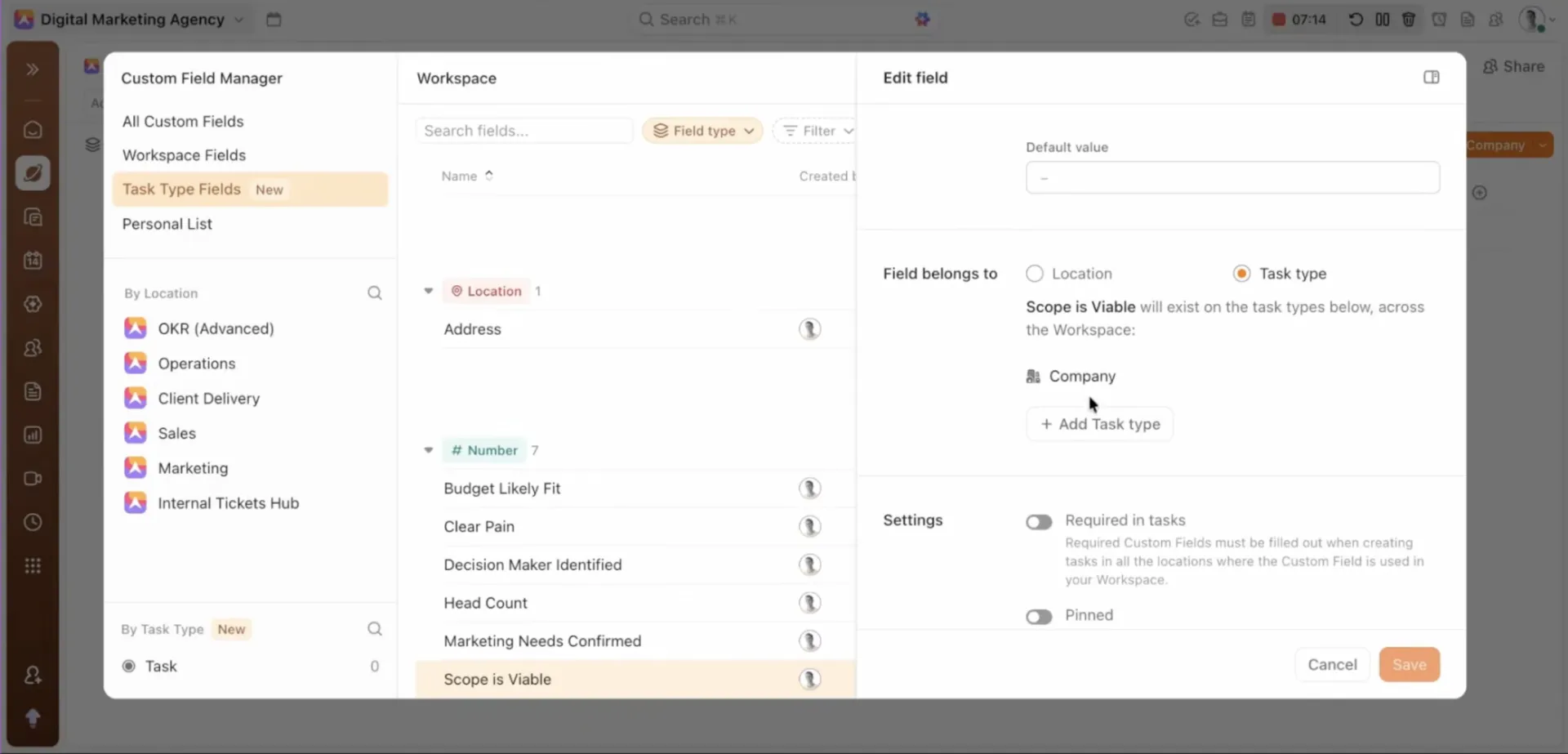Search task types using By Task Type magnifier
The width and height of the screenshot is (1568, 754).
[x=375, y=629]
